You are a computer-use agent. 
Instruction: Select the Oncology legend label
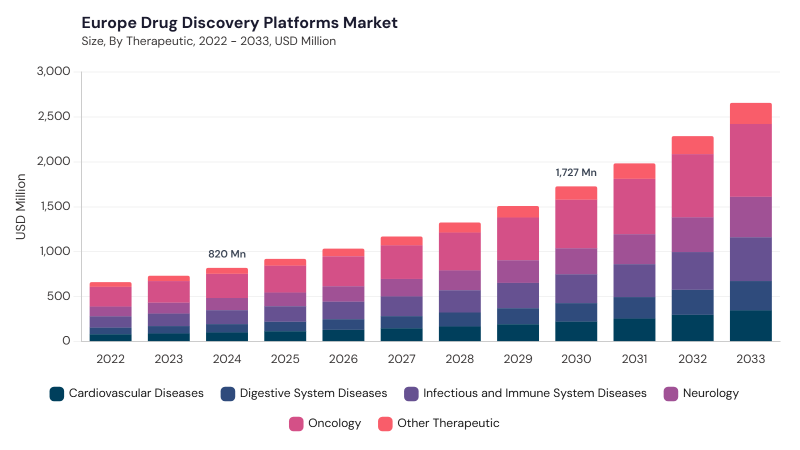pyautogui.click(x=334, y=423)
